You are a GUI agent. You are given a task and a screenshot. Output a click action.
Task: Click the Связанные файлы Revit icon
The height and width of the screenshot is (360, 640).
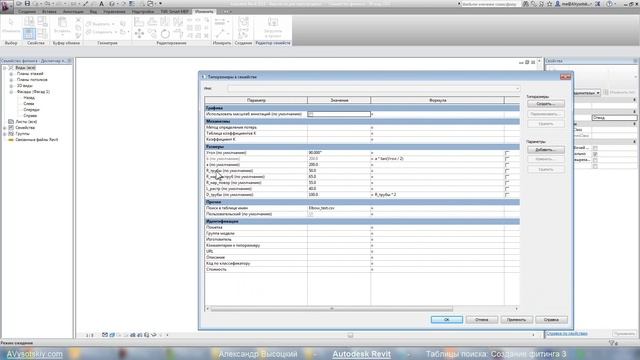pos(11,140)
